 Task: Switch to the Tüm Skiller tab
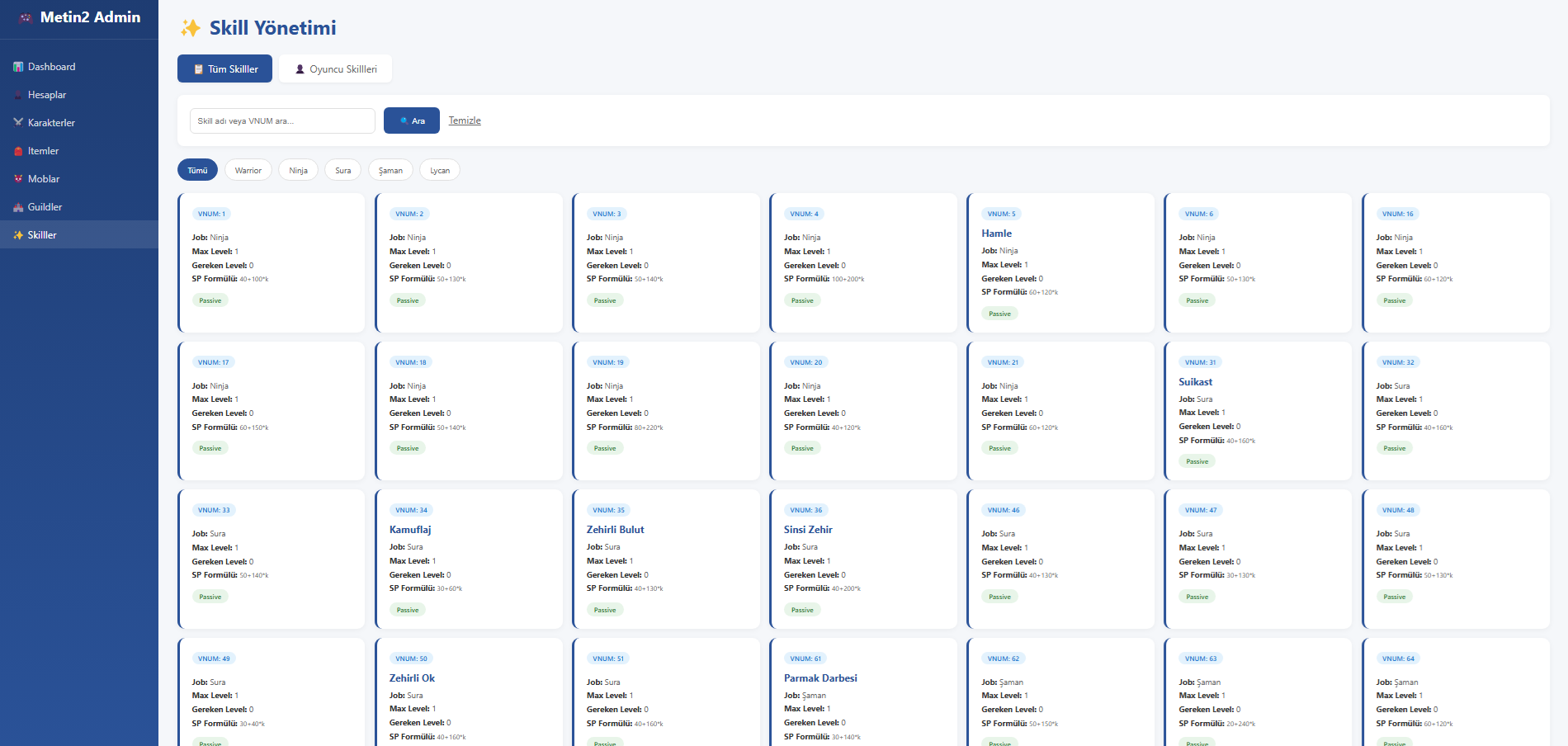pos(224,68)
